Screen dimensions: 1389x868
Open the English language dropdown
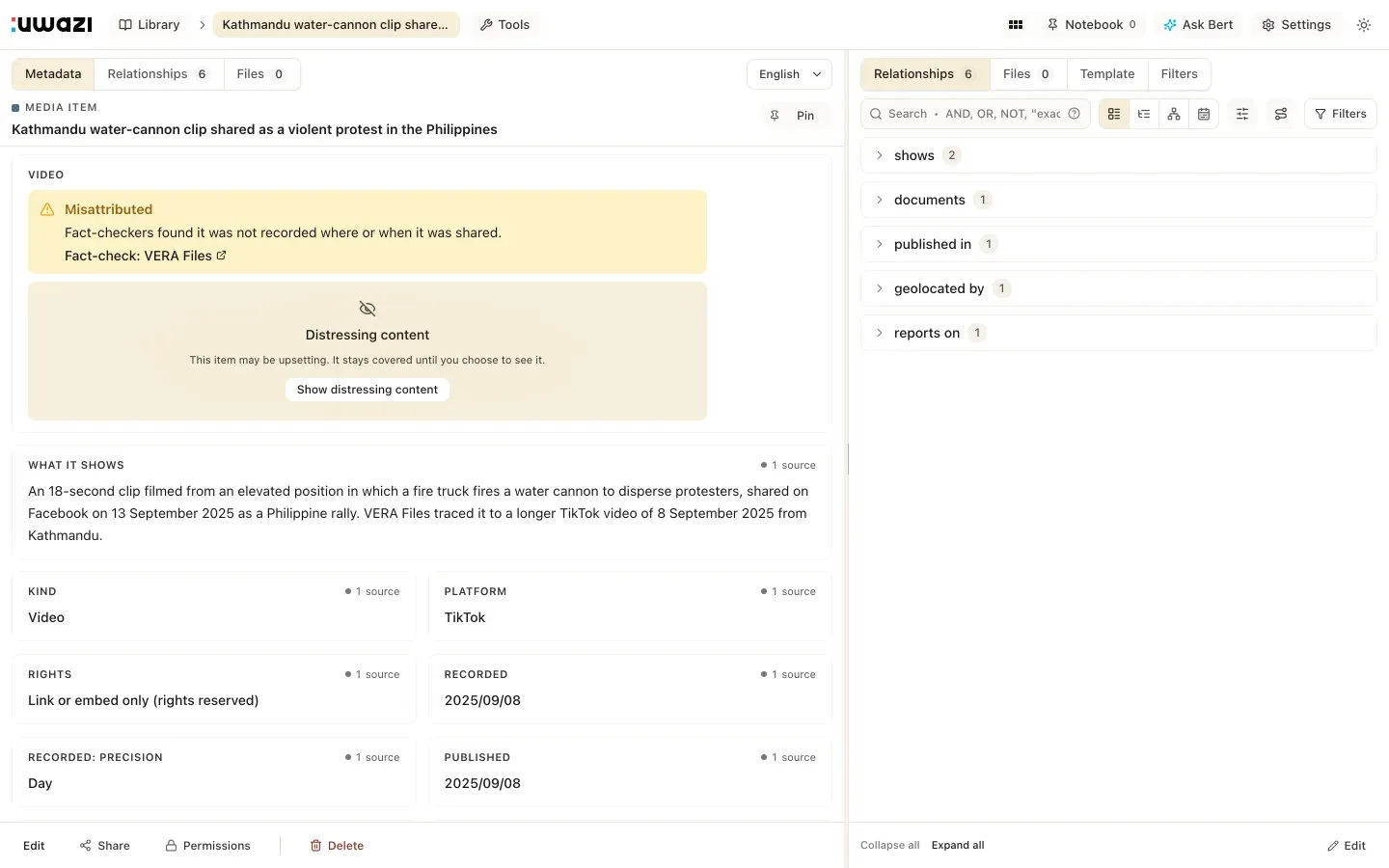pos(789,74)
